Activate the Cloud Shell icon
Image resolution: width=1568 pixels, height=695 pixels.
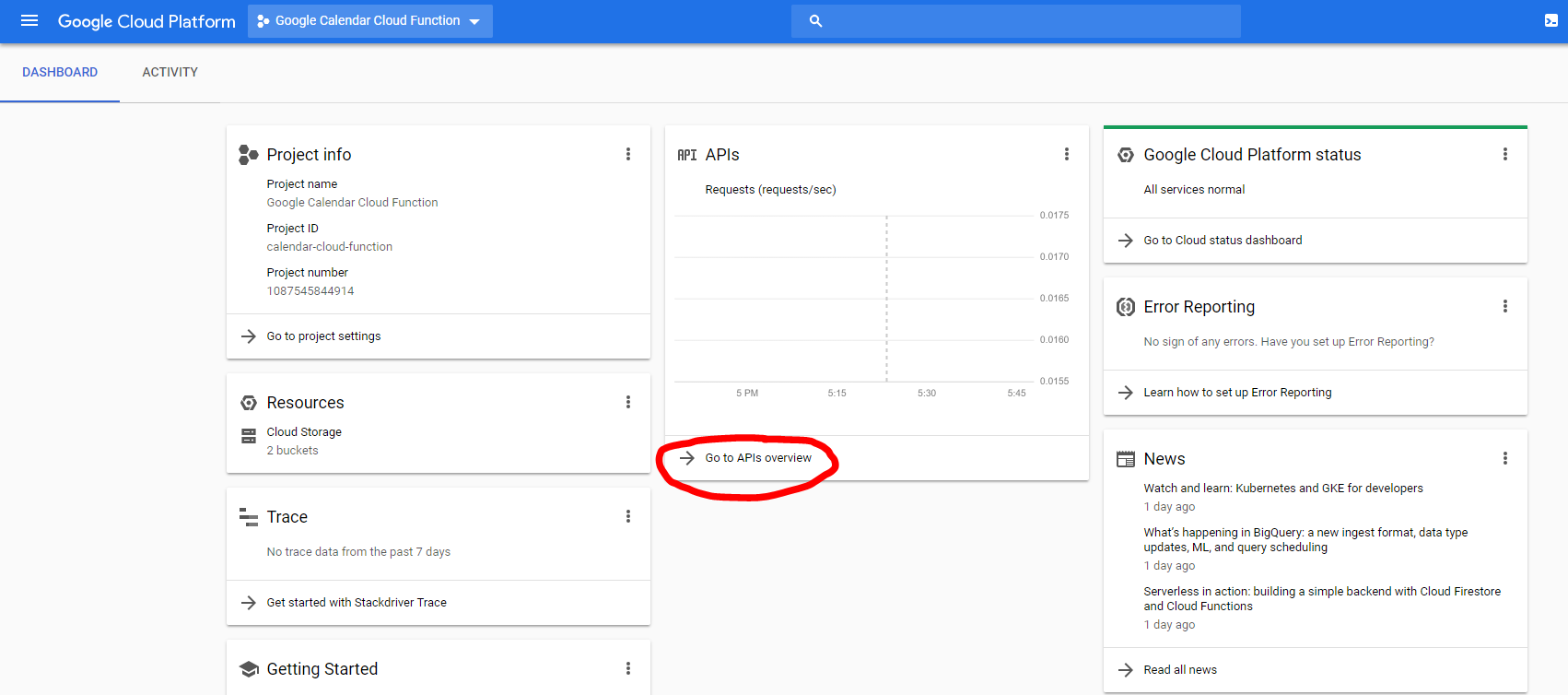coord(1551,20)
